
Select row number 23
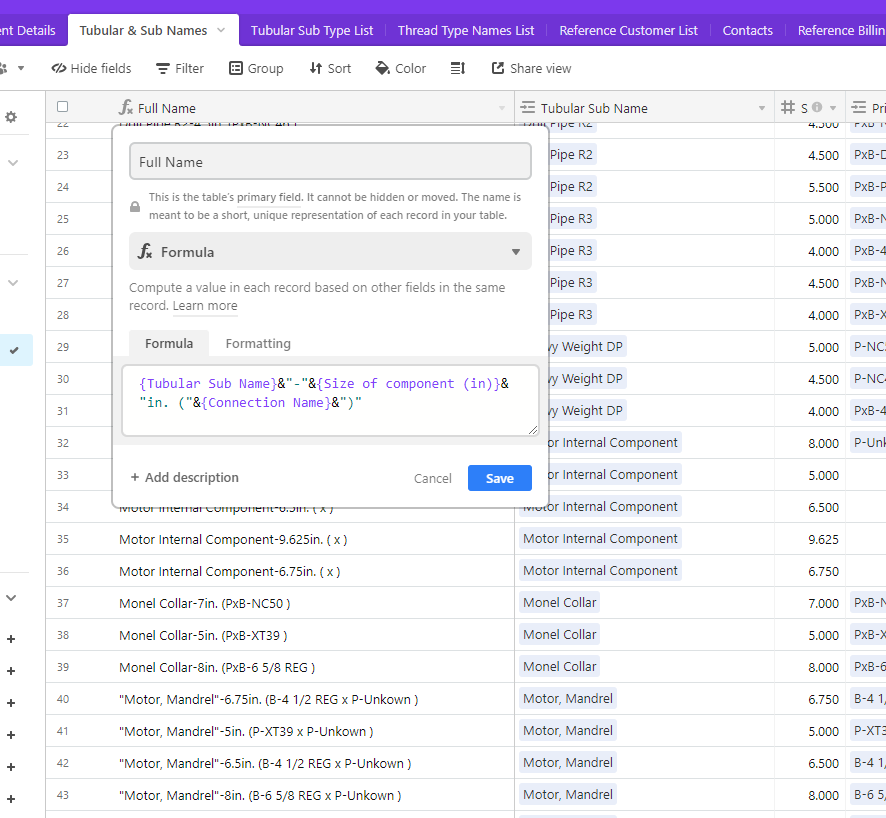[x=63, y=155]
